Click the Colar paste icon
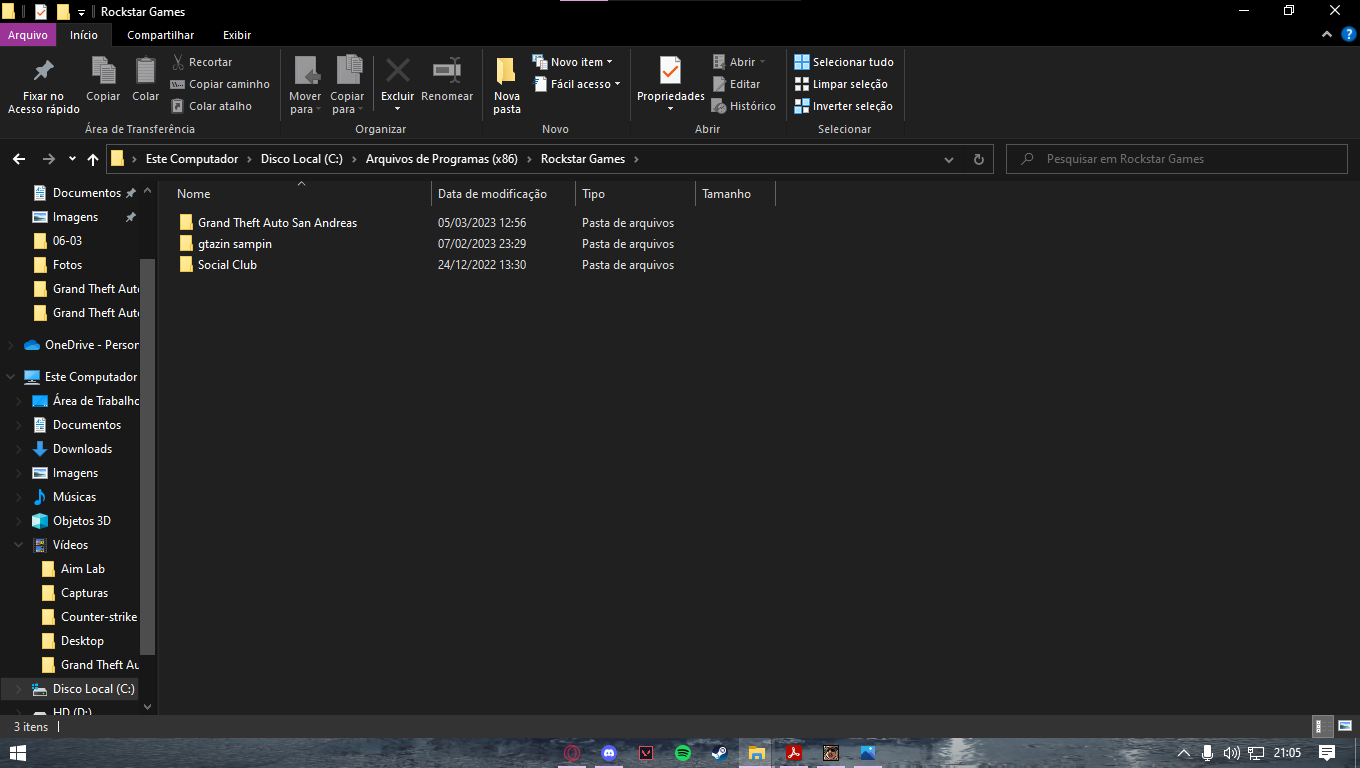The image size is (1360, 768). (146, 80)
